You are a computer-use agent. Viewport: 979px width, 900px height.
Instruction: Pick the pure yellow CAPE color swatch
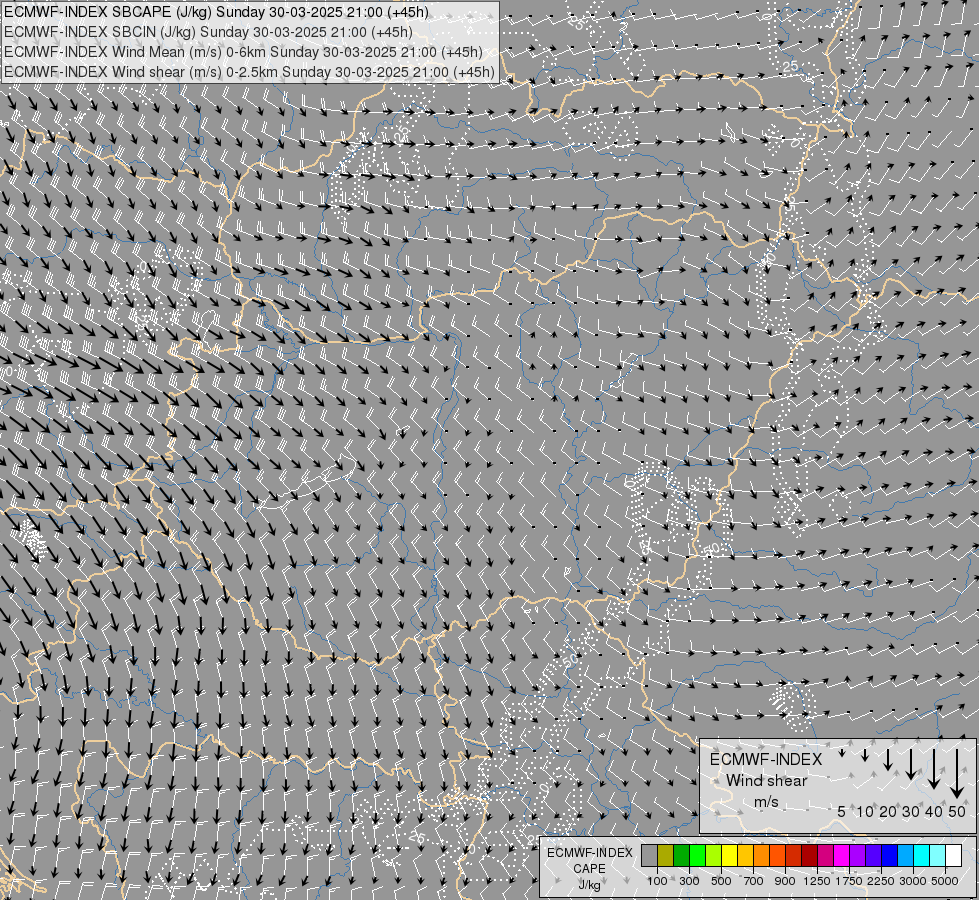pos(730,856)
